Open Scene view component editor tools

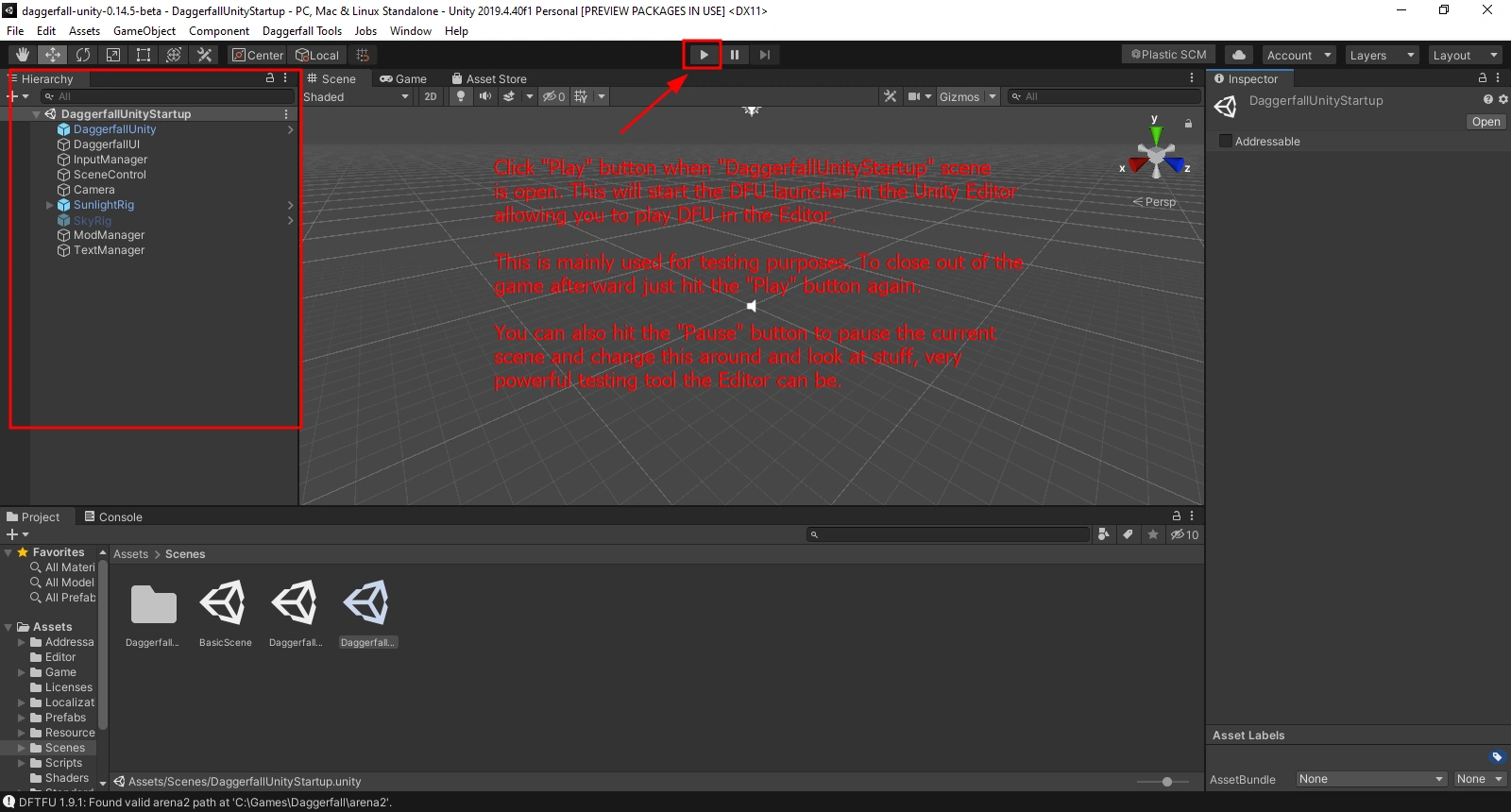pyautogui.click(x=890, y=96)
